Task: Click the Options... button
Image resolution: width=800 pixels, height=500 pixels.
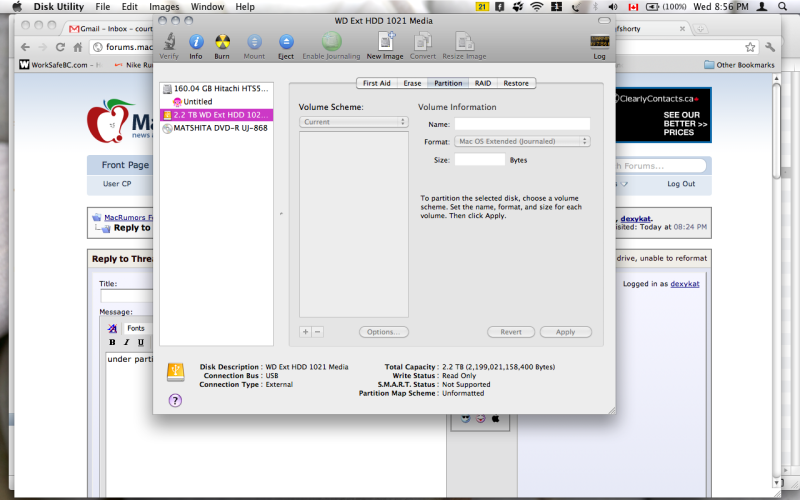Action: pyautogui.click(x=384, y=332)
